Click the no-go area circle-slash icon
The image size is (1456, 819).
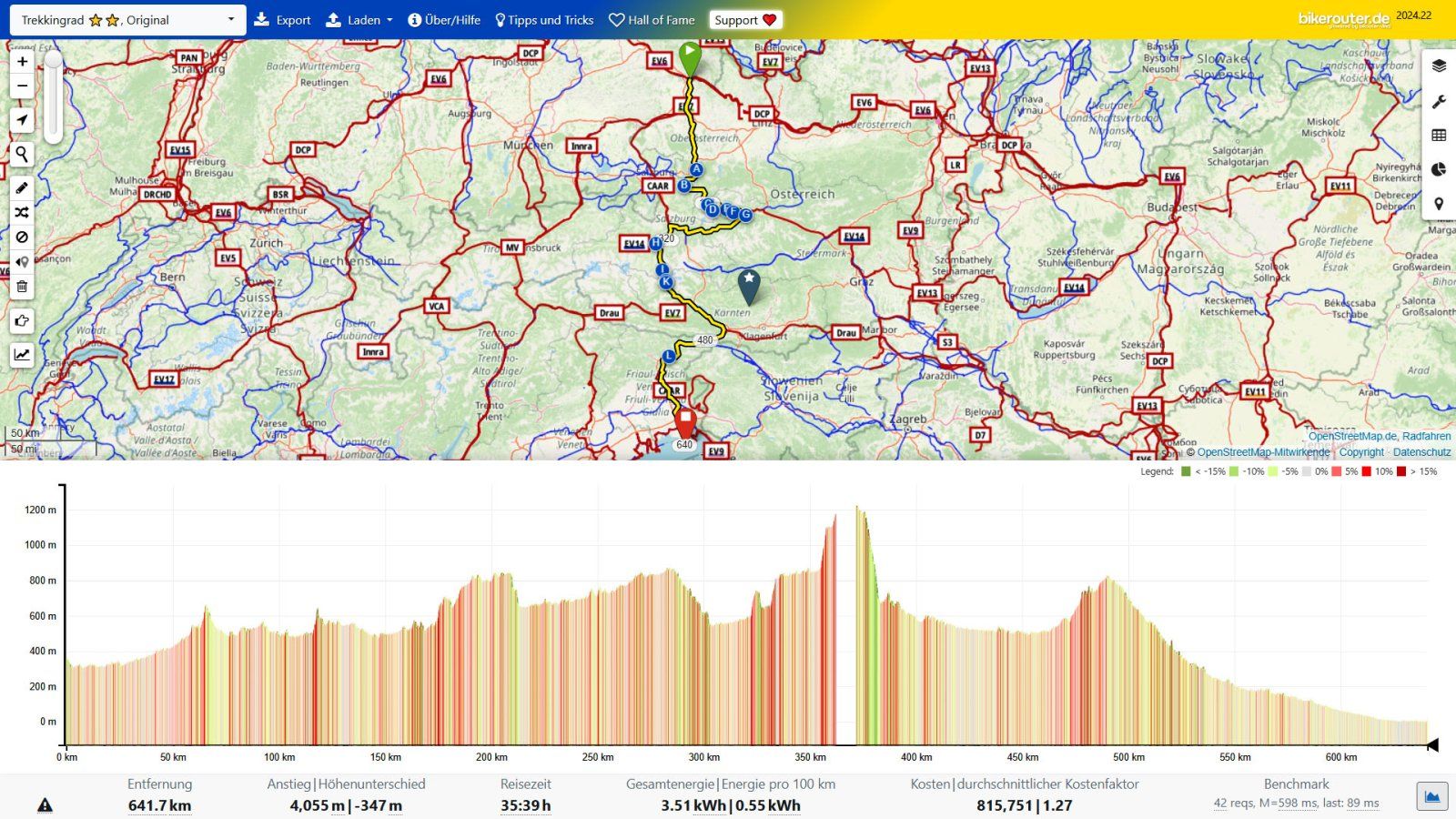(22, 238)
